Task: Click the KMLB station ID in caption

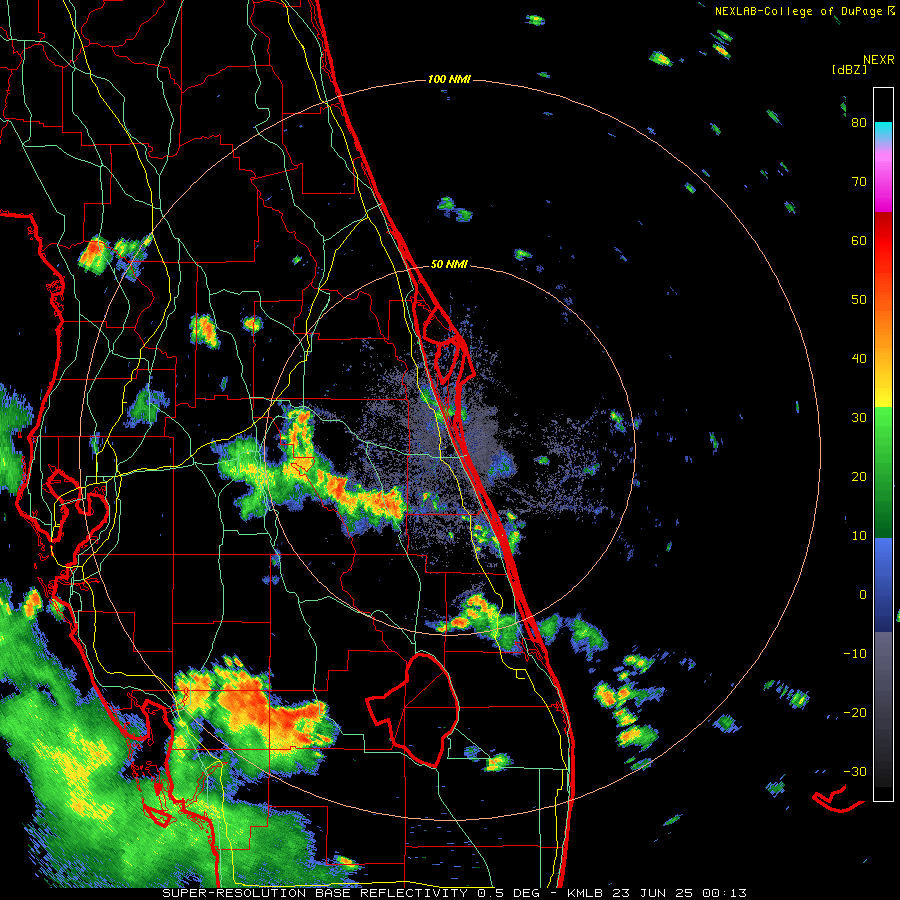Action: coord(587,893)
